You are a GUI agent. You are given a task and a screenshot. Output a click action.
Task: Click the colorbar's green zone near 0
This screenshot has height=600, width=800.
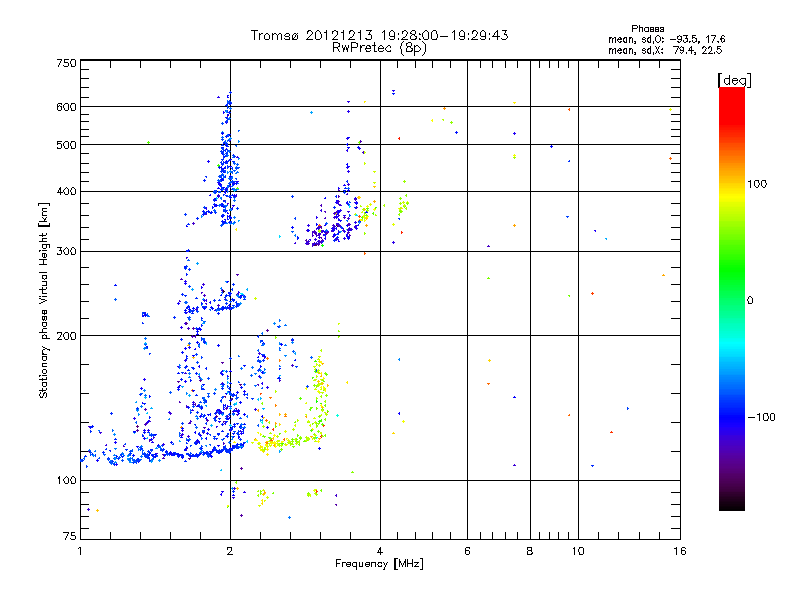tap(732, 286)
